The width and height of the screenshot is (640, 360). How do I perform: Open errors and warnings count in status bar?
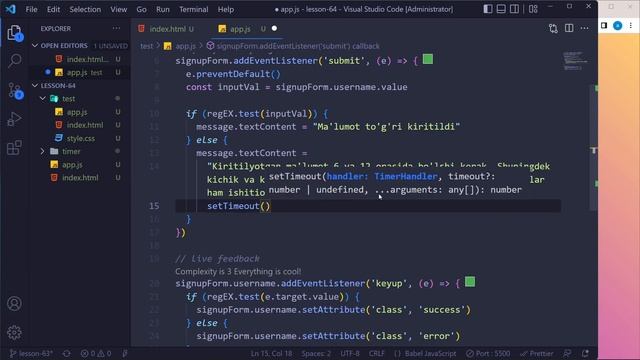click(x=96, y=353)
